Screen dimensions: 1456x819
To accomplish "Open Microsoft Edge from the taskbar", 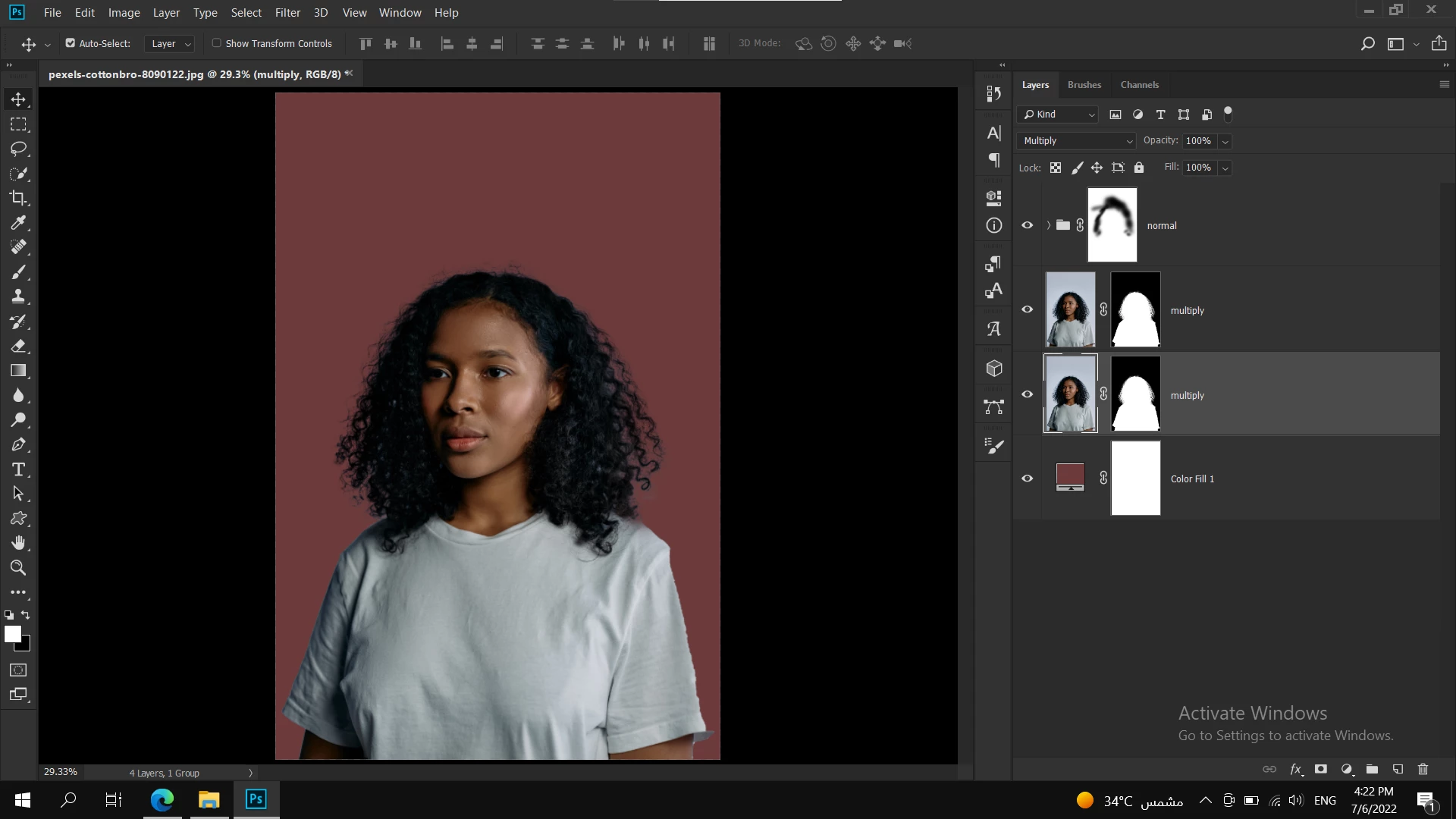I will 162,799.
